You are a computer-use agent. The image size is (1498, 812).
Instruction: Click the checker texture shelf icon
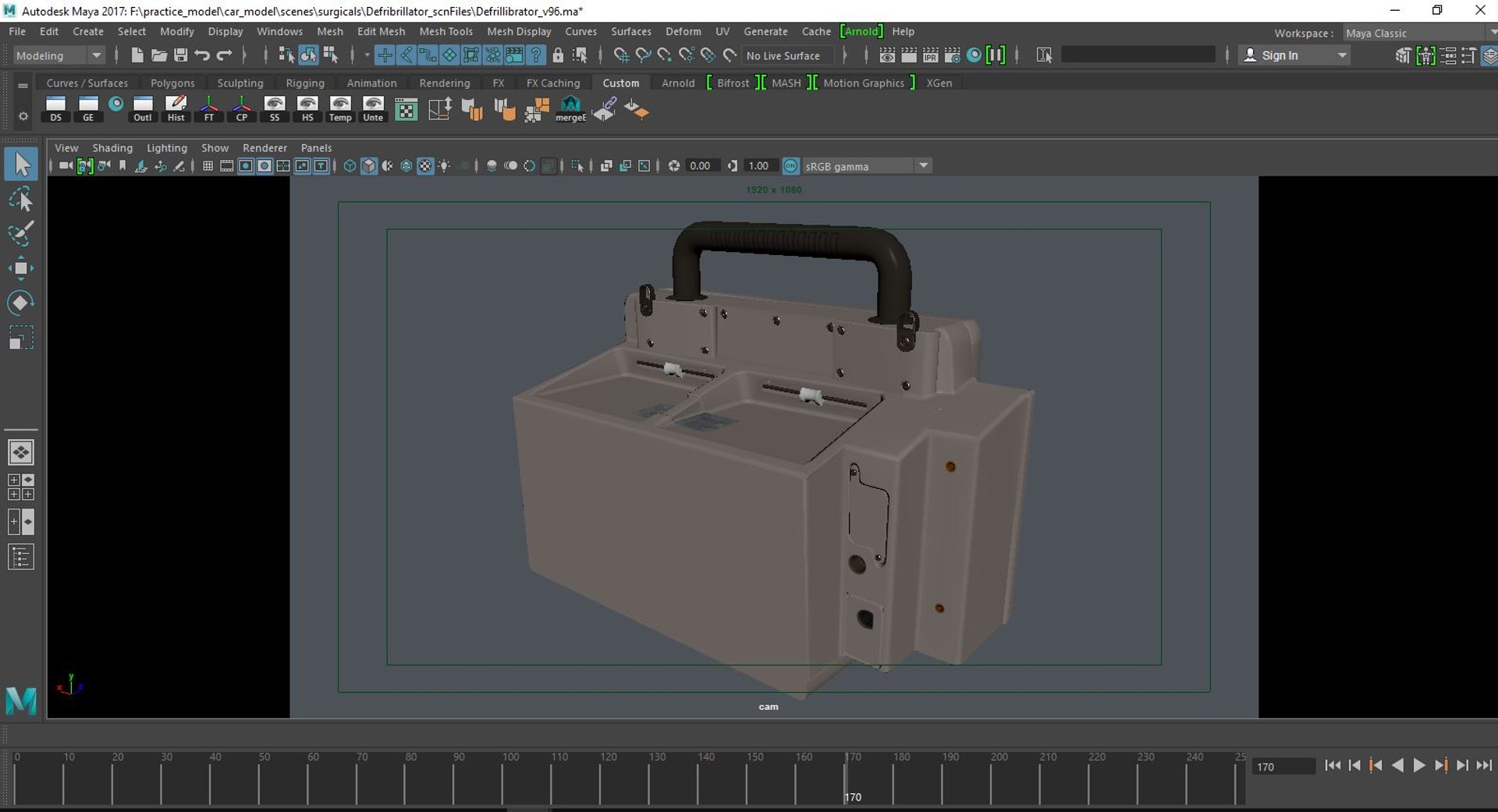tap(406, 109)
